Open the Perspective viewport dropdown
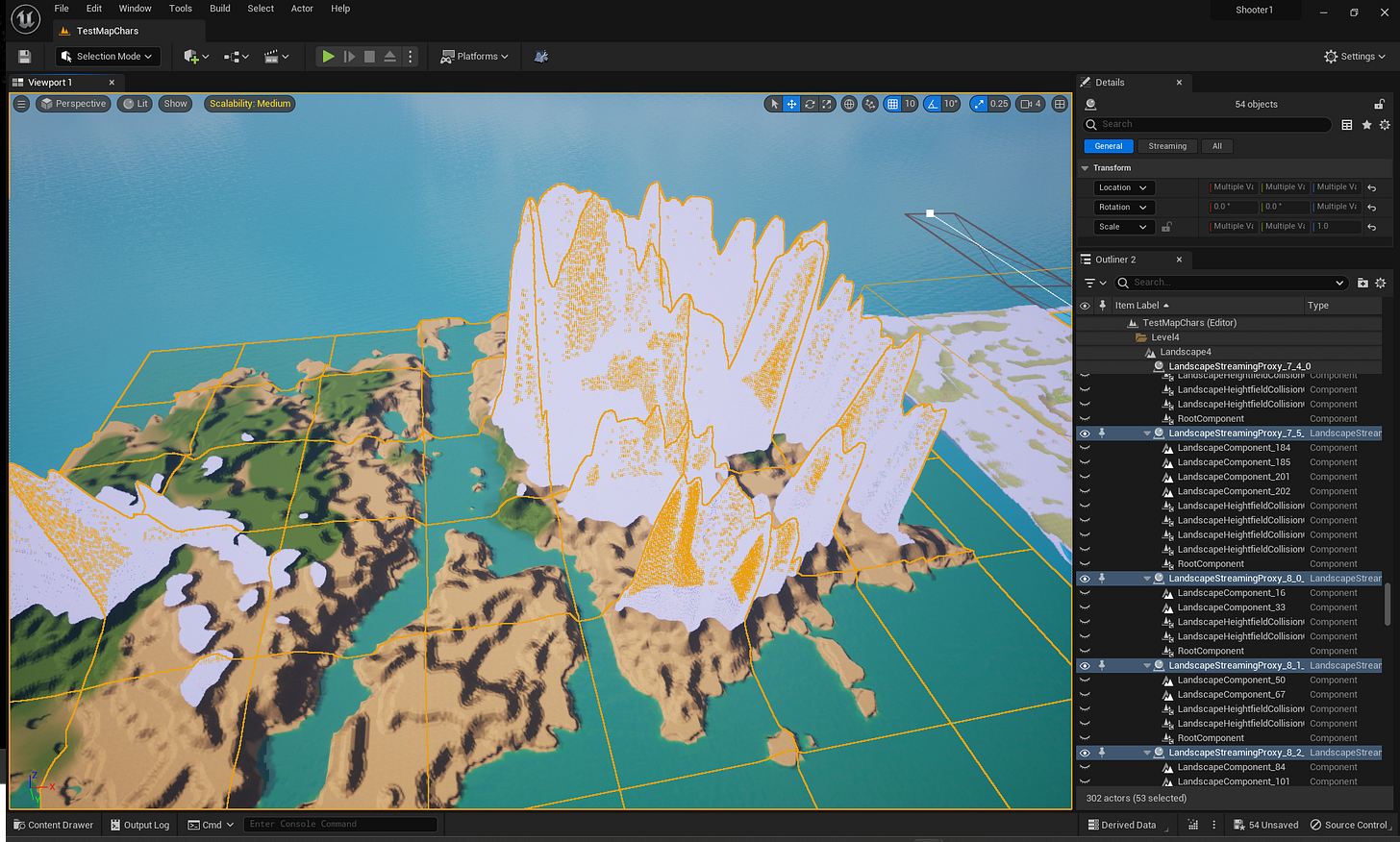Screen dimensions: 1400x842 (73, 103)
